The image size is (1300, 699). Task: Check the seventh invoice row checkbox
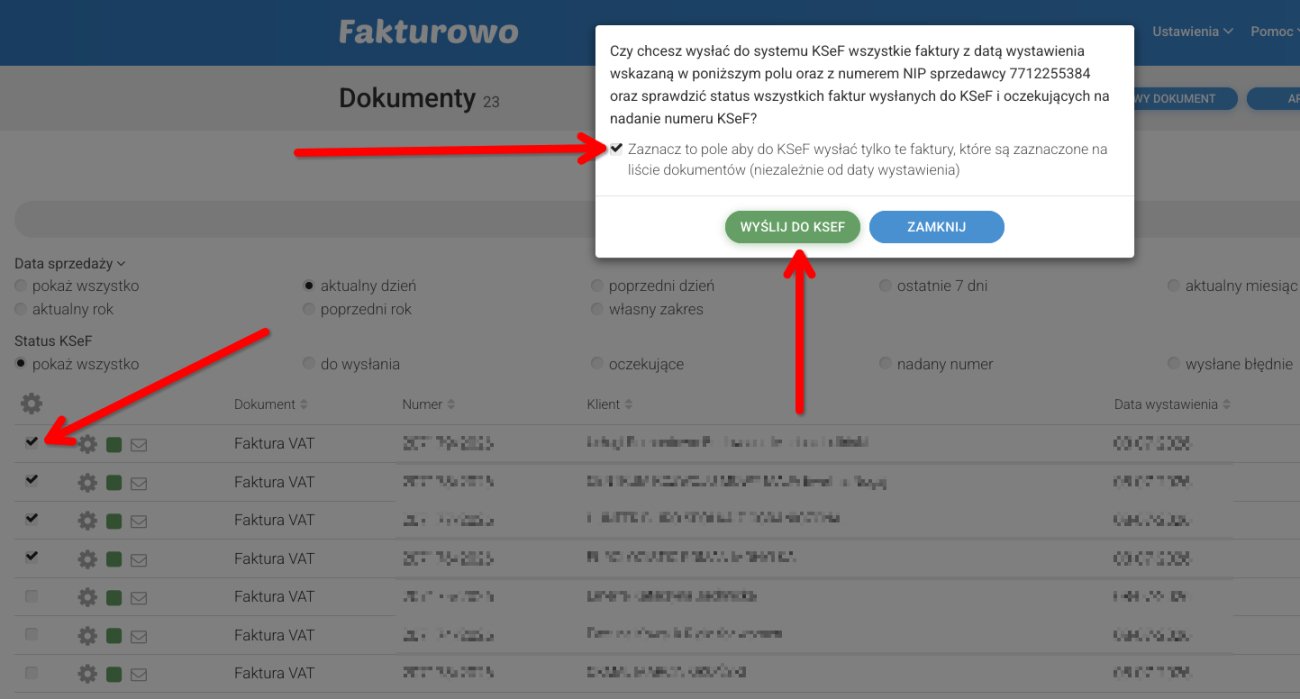coord(31,672)
